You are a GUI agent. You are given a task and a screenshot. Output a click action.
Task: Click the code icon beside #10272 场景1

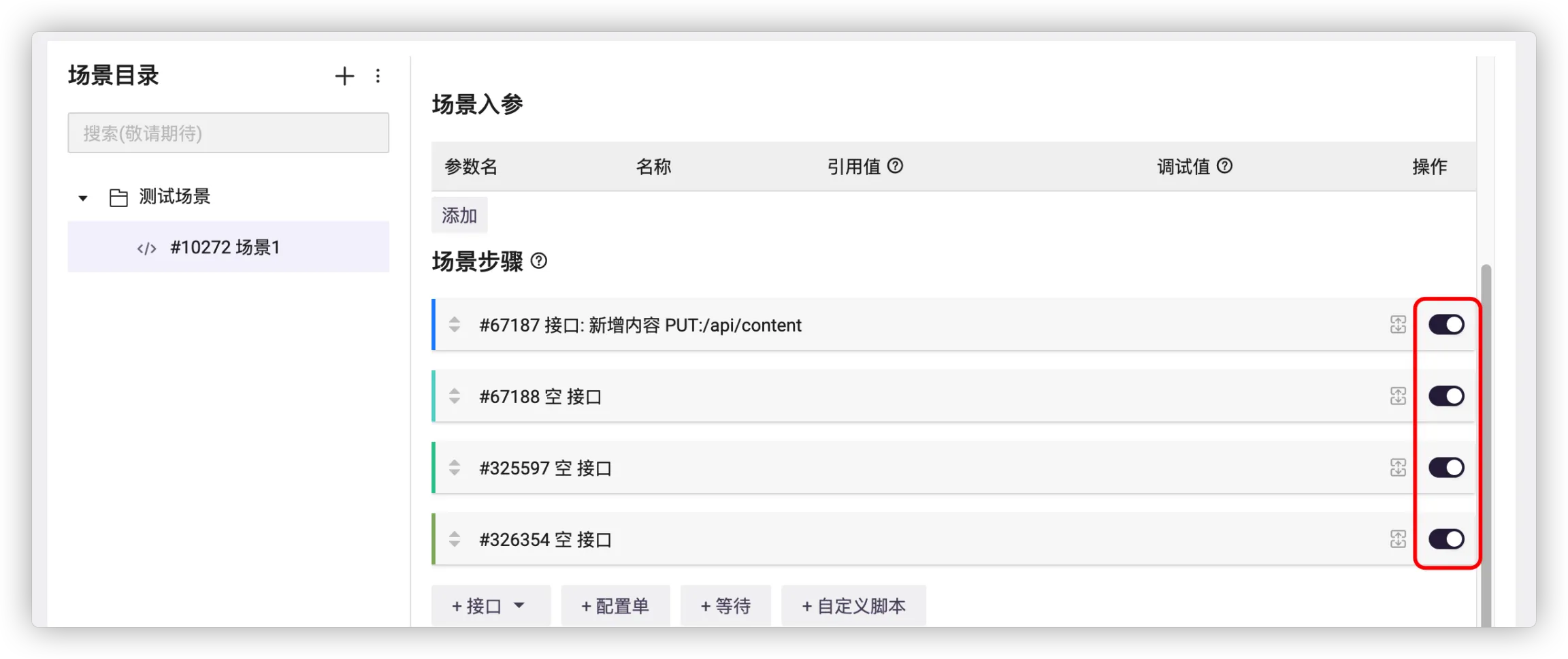[146, 248]
